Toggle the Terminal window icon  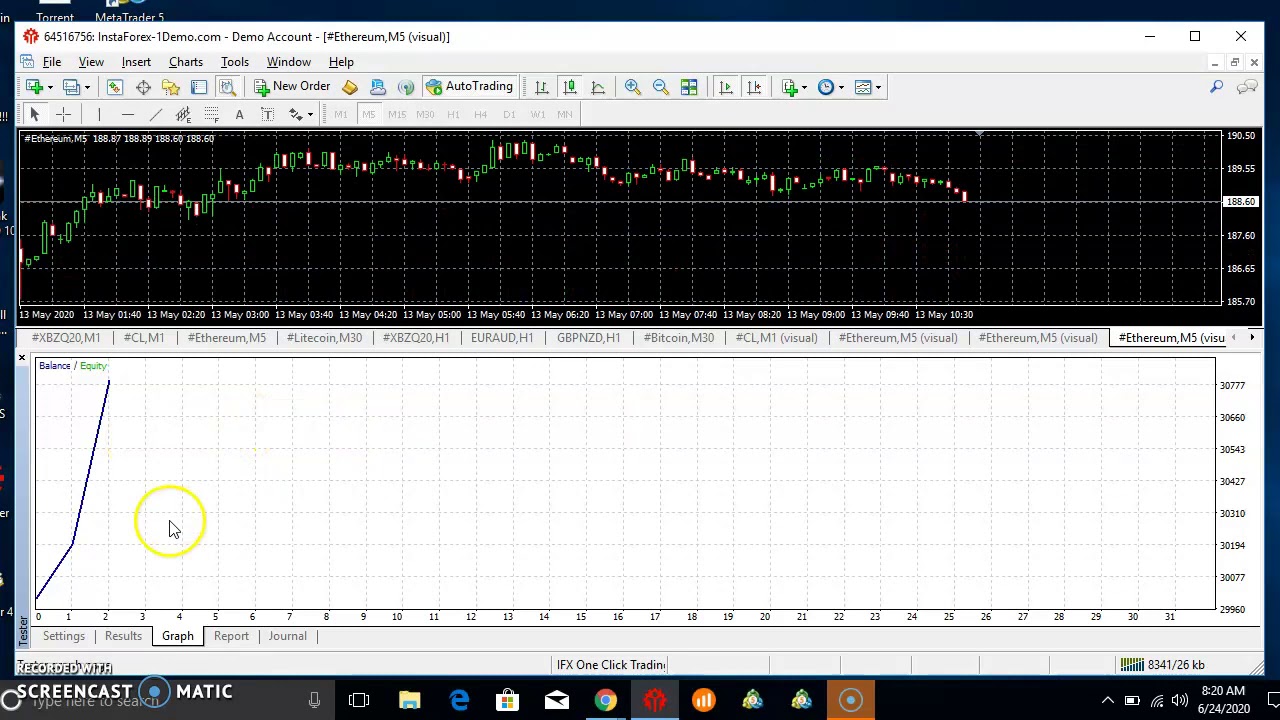199,87
